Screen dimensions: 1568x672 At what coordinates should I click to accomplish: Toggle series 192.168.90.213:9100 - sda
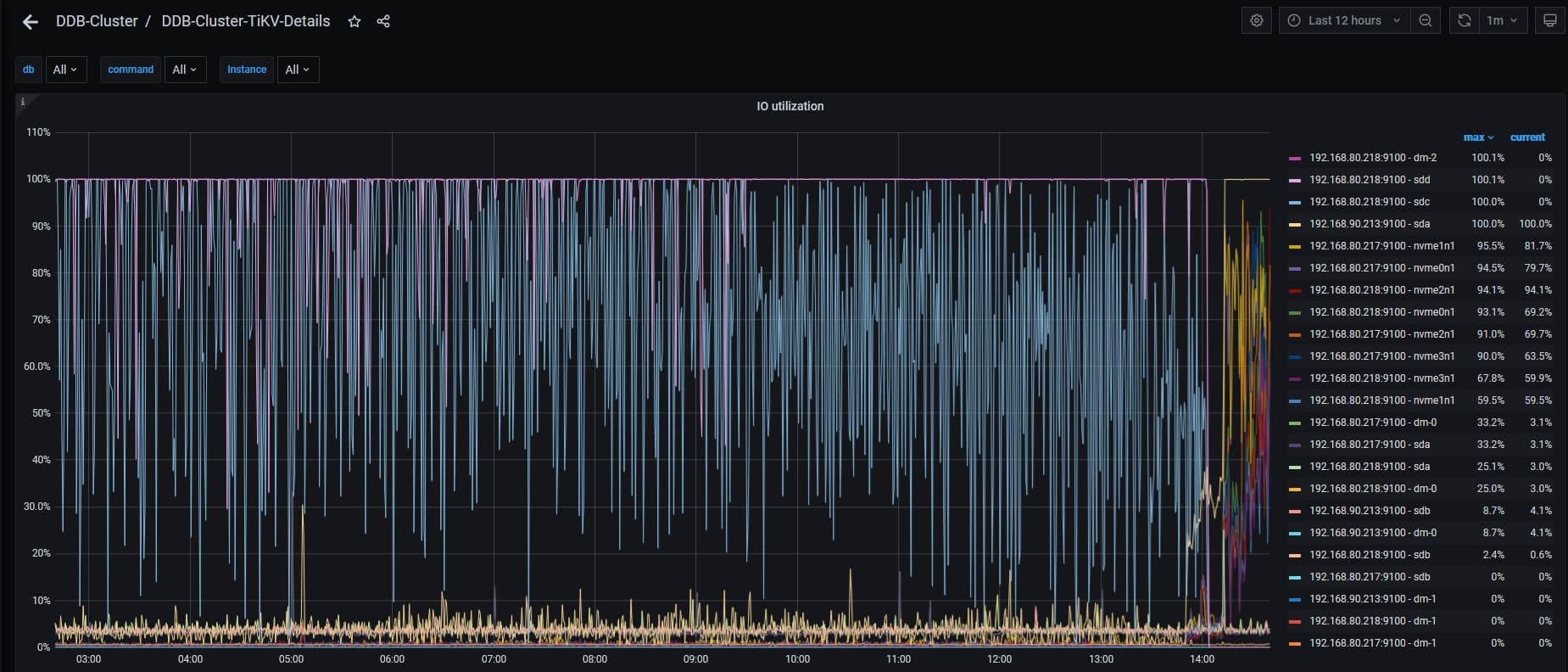pos(1369,224)
